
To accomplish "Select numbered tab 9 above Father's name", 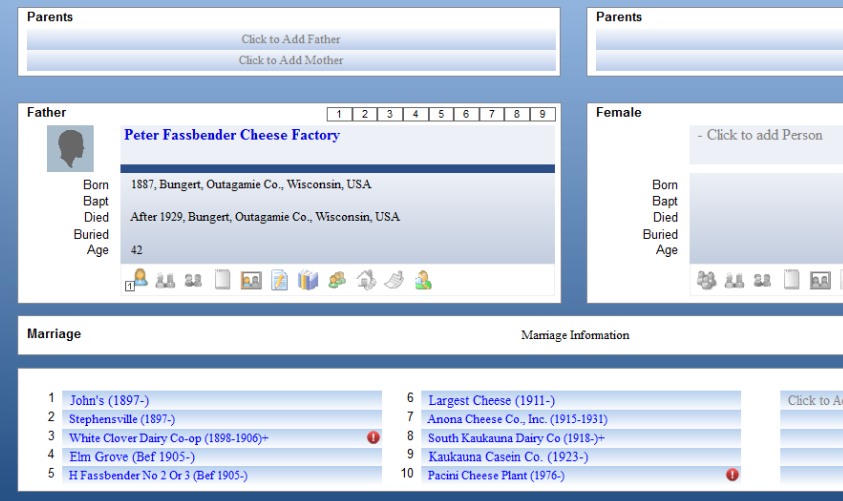I will [x=543, y=114].
